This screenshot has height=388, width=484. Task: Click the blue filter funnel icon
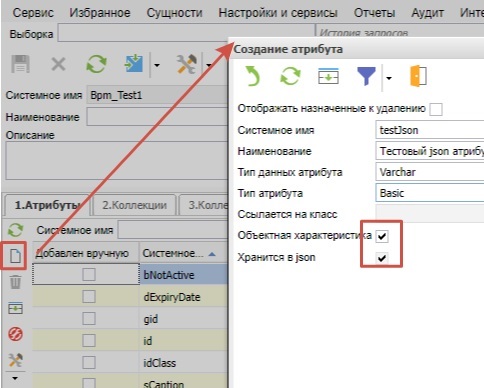366,76
